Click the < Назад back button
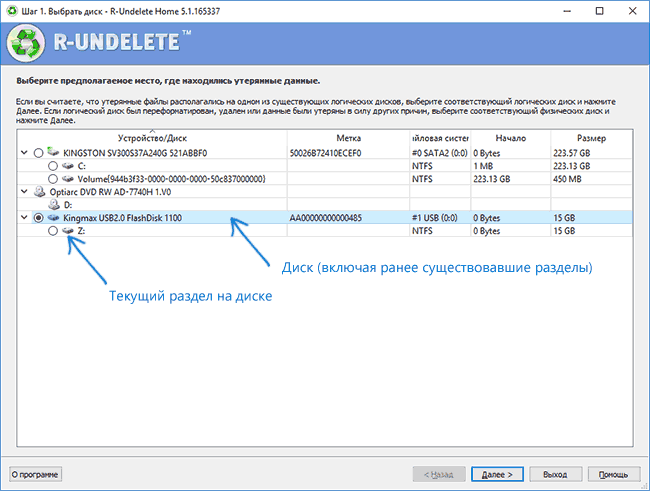The height and width of the screenshot is (491, 650). (439, 474)
